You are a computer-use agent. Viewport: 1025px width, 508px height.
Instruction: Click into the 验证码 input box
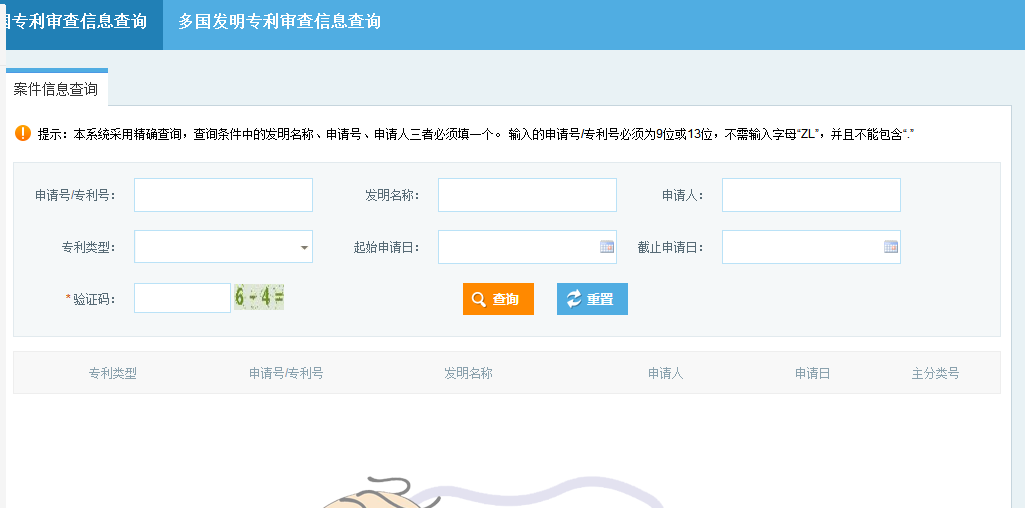182,298
